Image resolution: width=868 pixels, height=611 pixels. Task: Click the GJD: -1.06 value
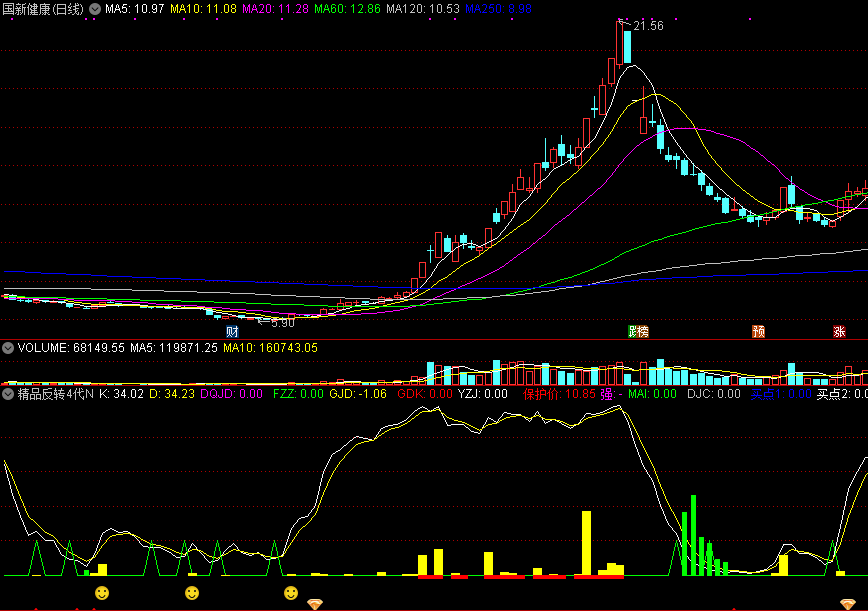(x=358, y=394)
